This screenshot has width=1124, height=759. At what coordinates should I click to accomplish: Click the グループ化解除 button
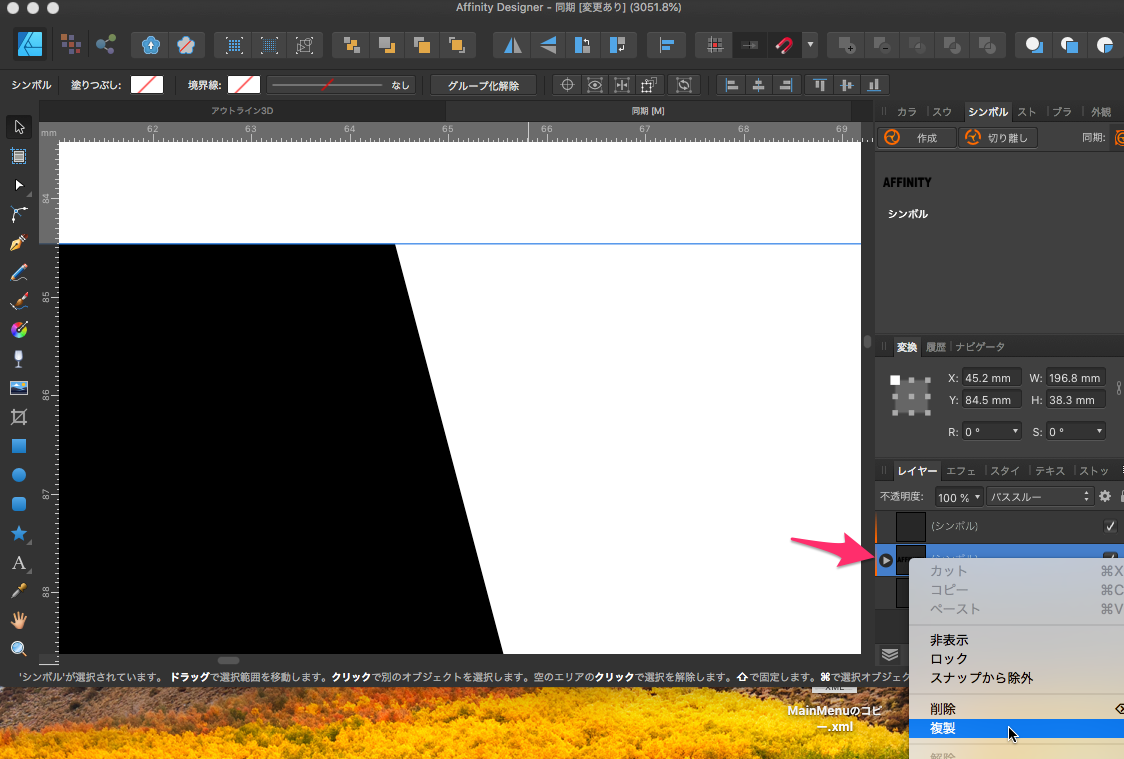(483, 85)
